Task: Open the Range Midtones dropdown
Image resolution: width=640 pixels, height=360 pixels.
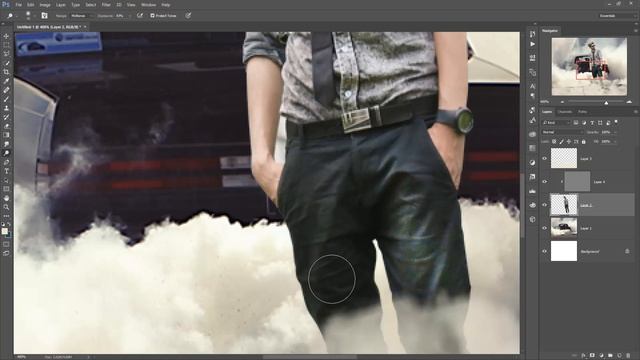Action: (x=81, y=16)
